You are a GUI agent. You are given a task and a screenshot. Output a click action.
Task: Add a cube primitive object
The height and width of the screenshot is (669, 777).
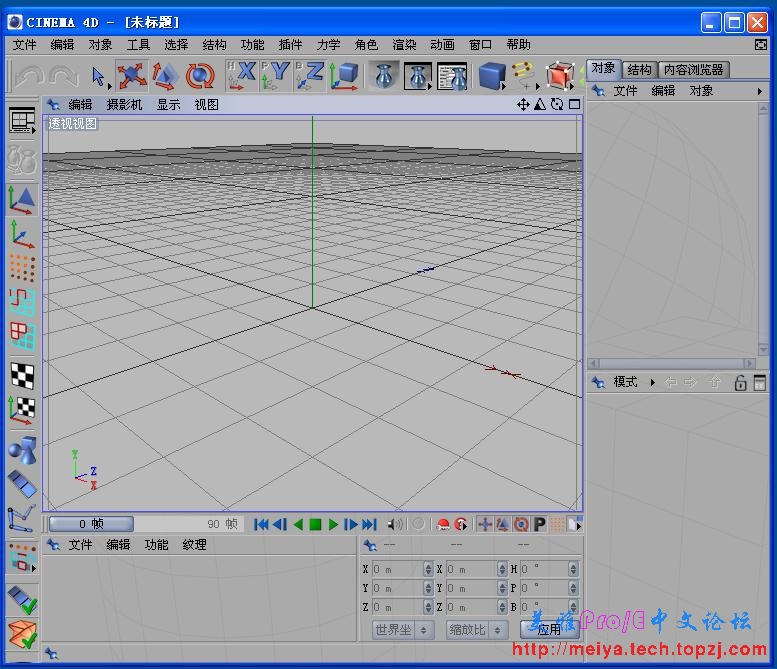click(x=492, y=76)
